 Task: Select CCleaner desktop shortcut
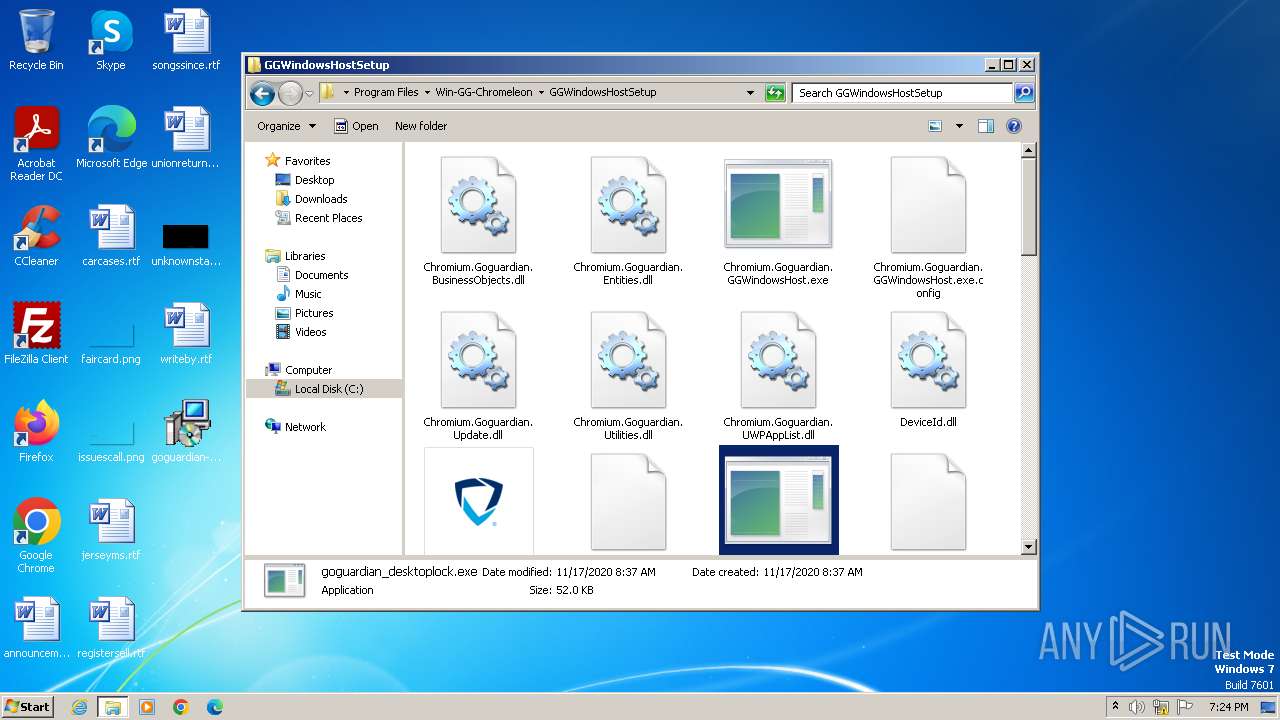[x=36, y=236]
